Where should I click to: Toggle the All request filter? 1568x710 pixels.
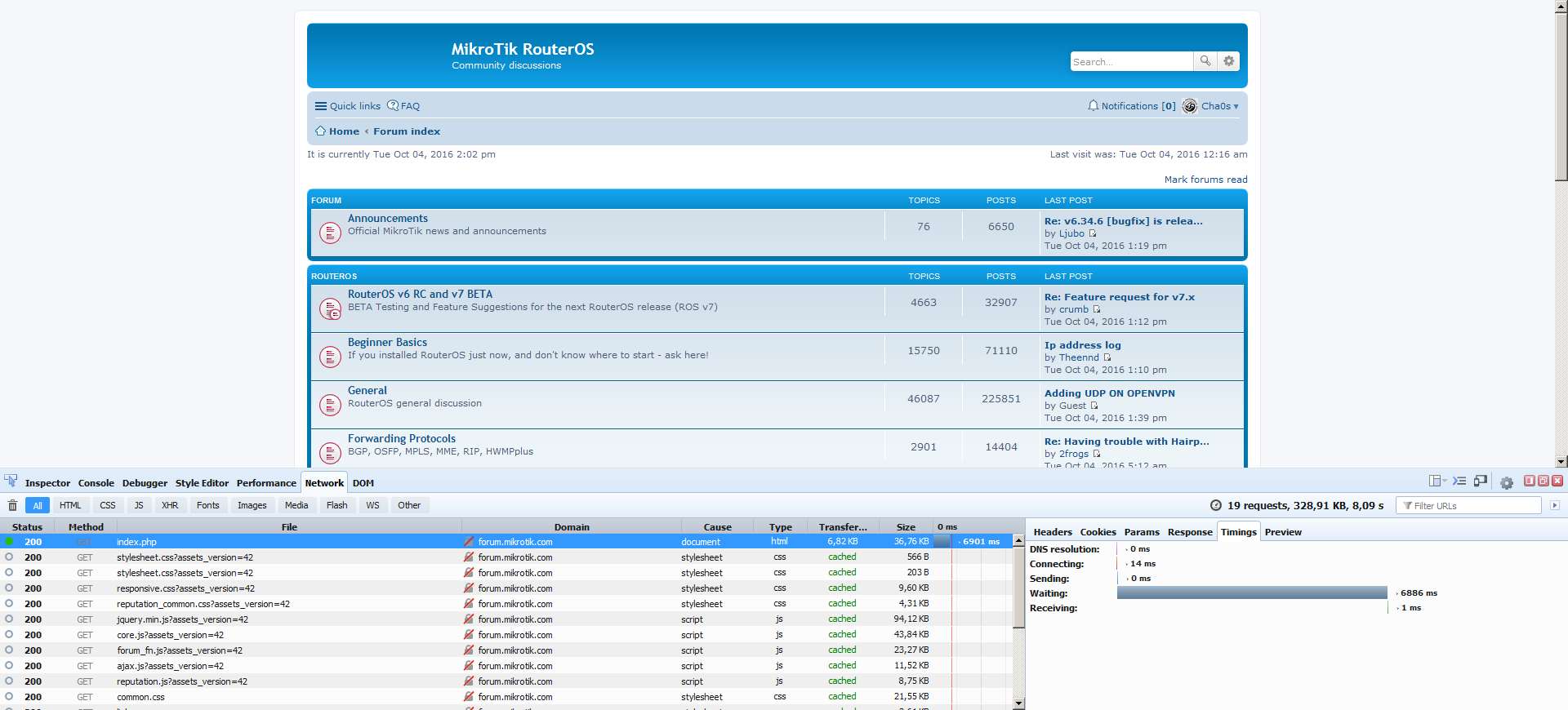point(38,506)
